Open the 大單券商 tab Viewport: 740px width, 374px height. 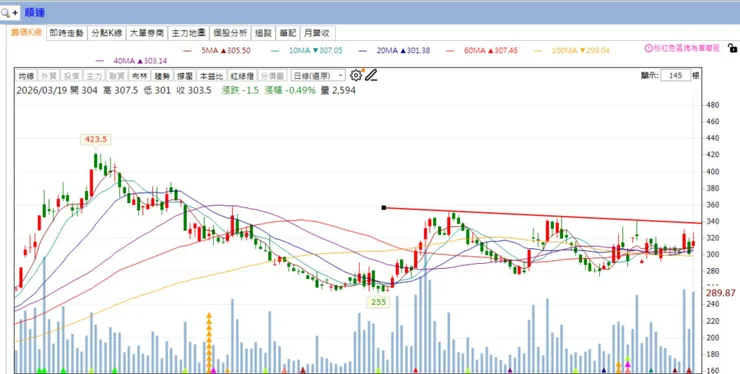[147, 33]
